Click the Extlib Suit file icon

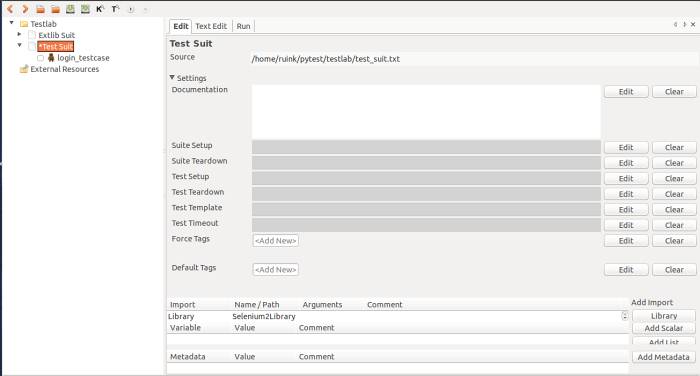(32, 35)
